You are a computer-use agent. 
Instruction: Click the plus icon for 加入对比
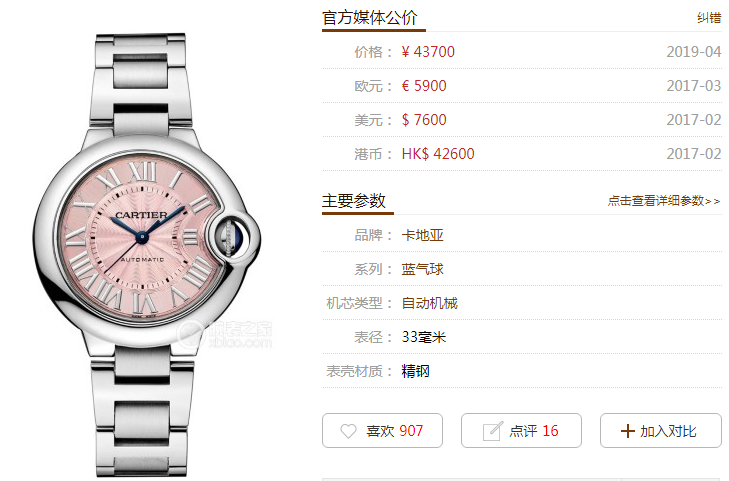click(627, 431)
